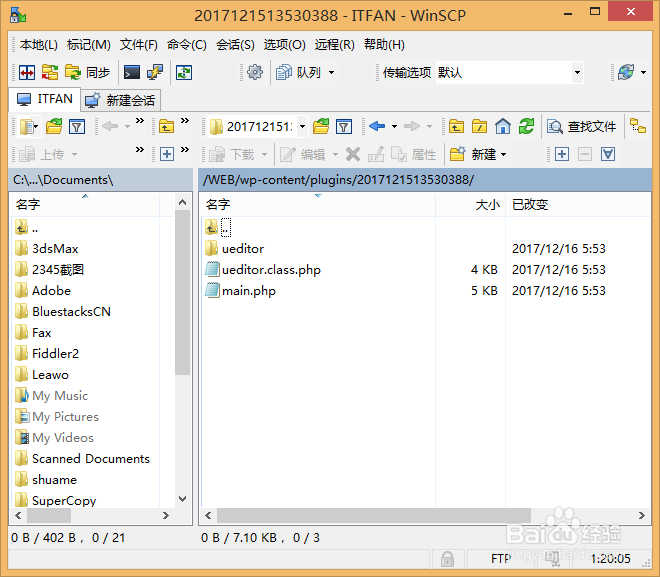The image size is (660, 577).
Task: Click the compare directories icon in main toolbar
Action: (x=27, y=72)
